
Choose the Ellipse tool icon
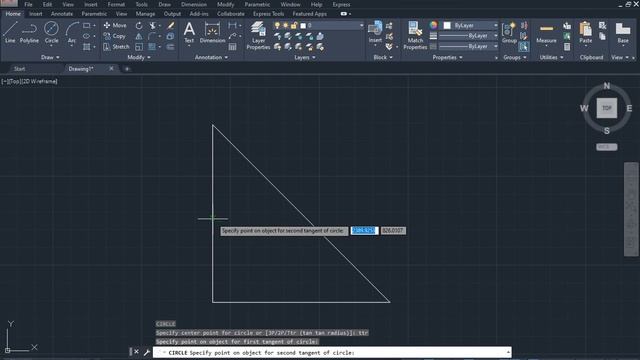point(86,36)
